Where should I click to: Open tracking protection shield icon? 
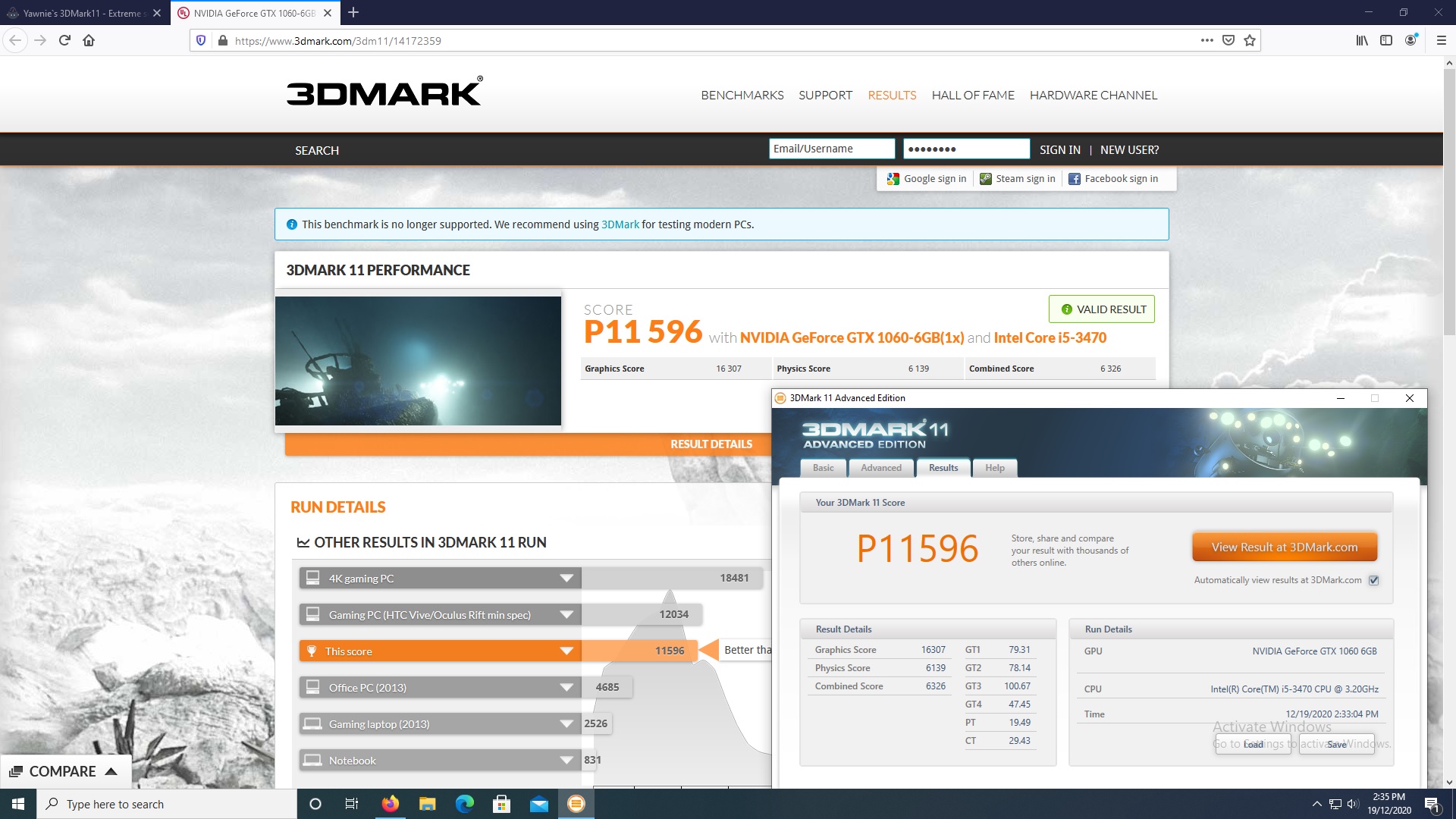(201, 40)
